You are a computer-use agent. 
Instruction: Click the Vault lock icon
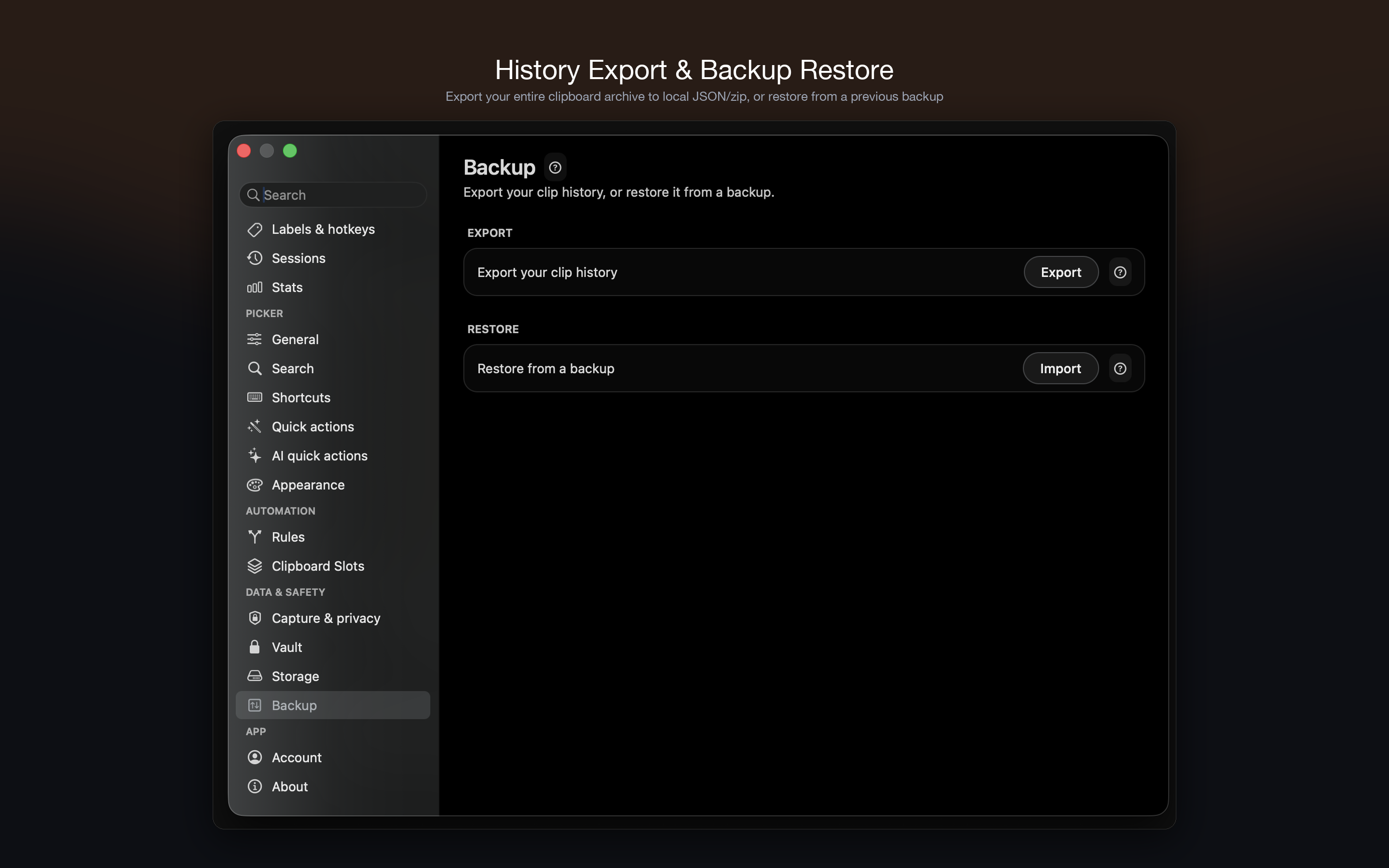click(254, 647)
